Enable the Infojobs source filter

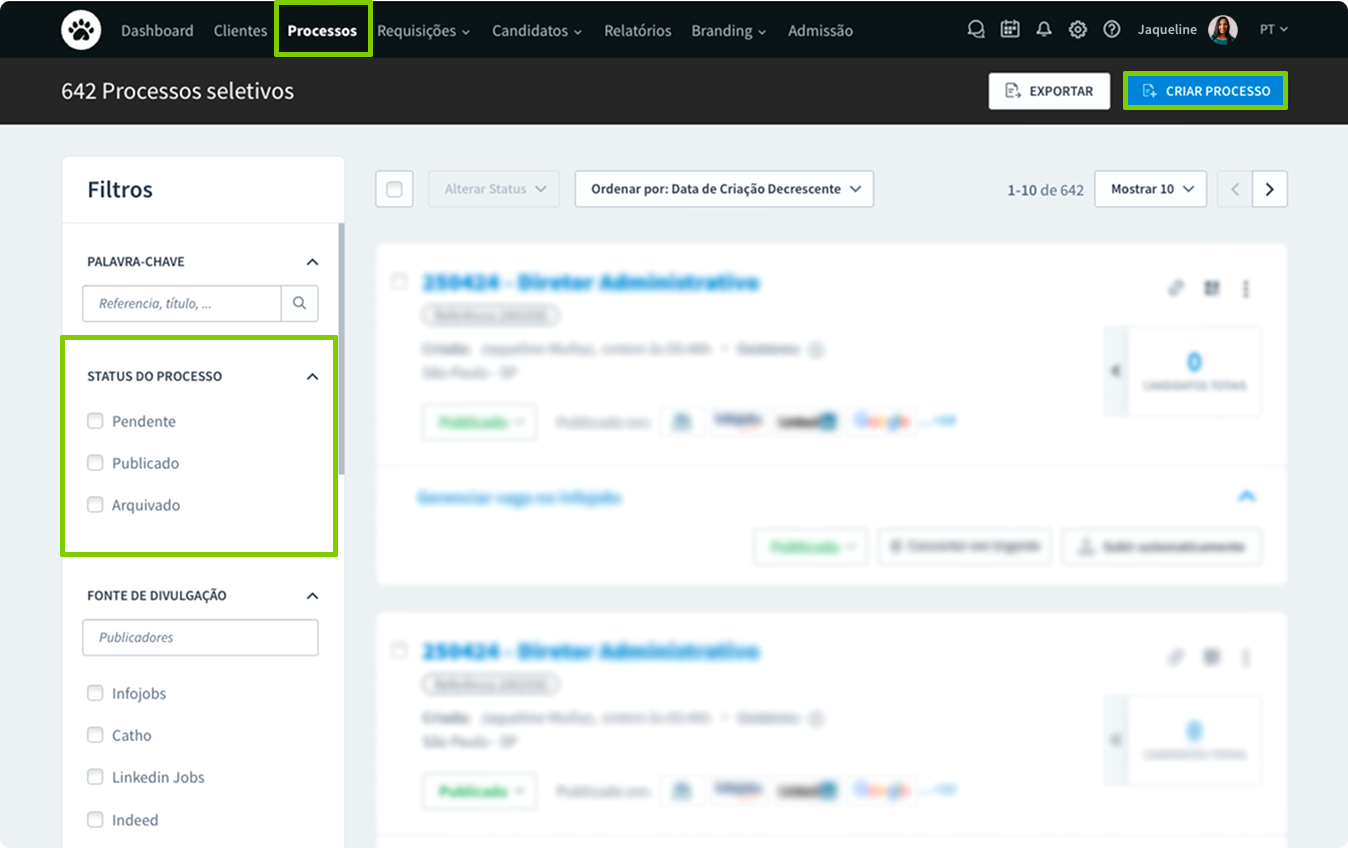pos(96,693)
